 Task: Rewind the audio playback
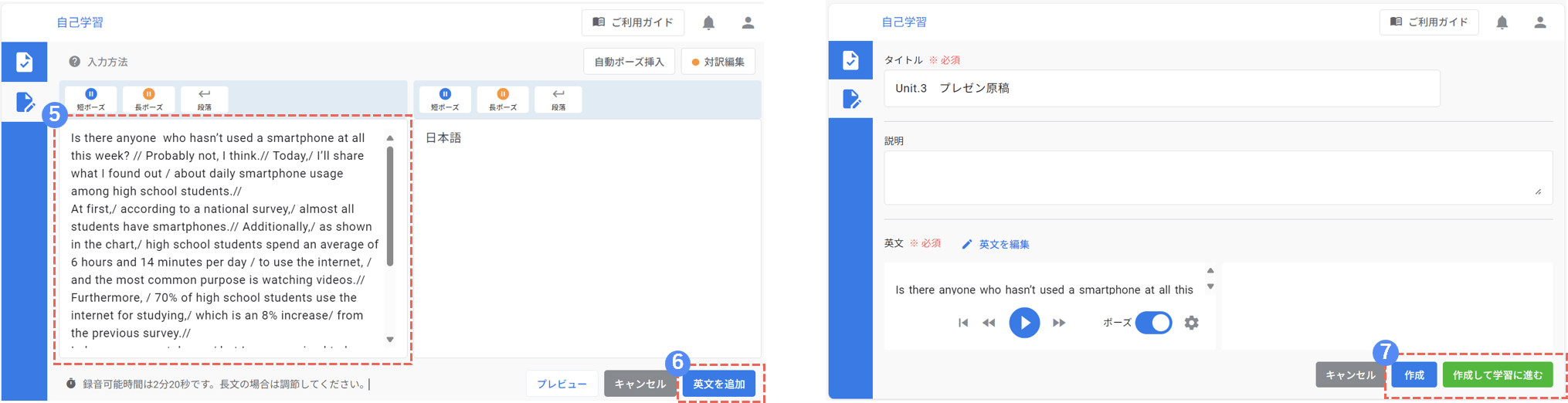(x=989, y=323)
